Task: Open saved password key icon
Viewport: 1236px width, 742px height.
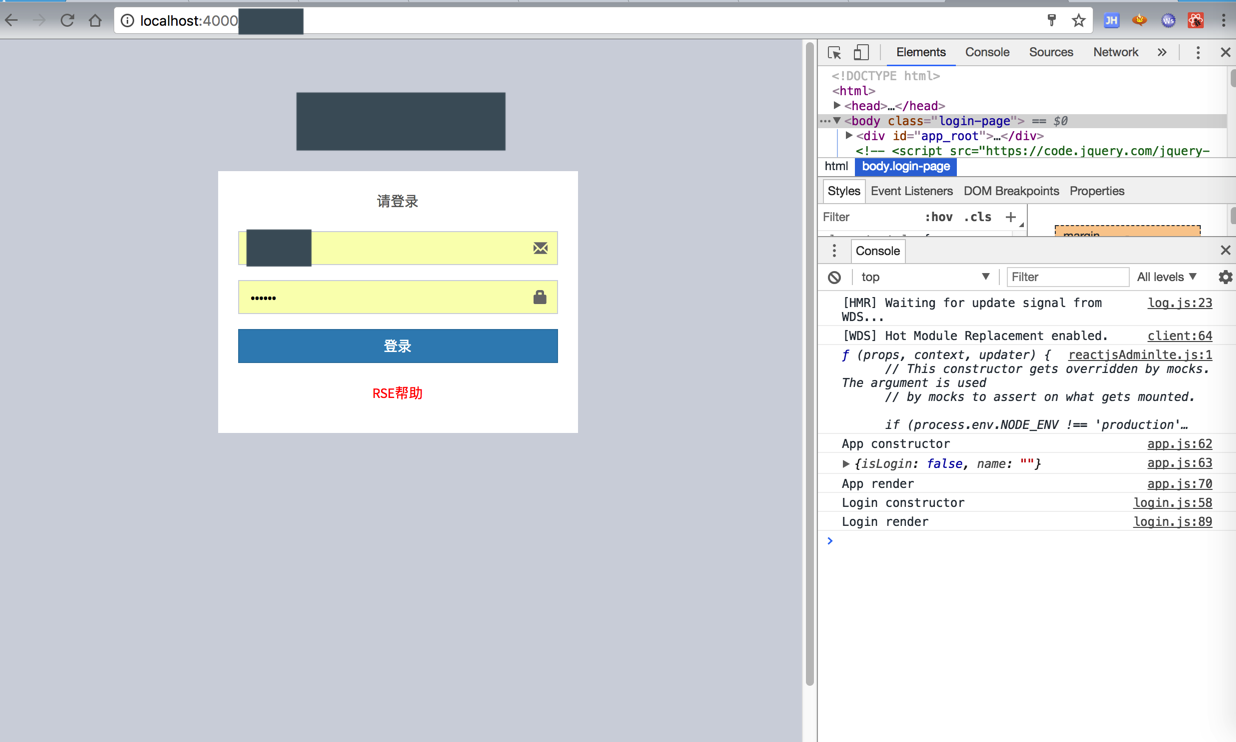Action: (x=1051, y=20)
